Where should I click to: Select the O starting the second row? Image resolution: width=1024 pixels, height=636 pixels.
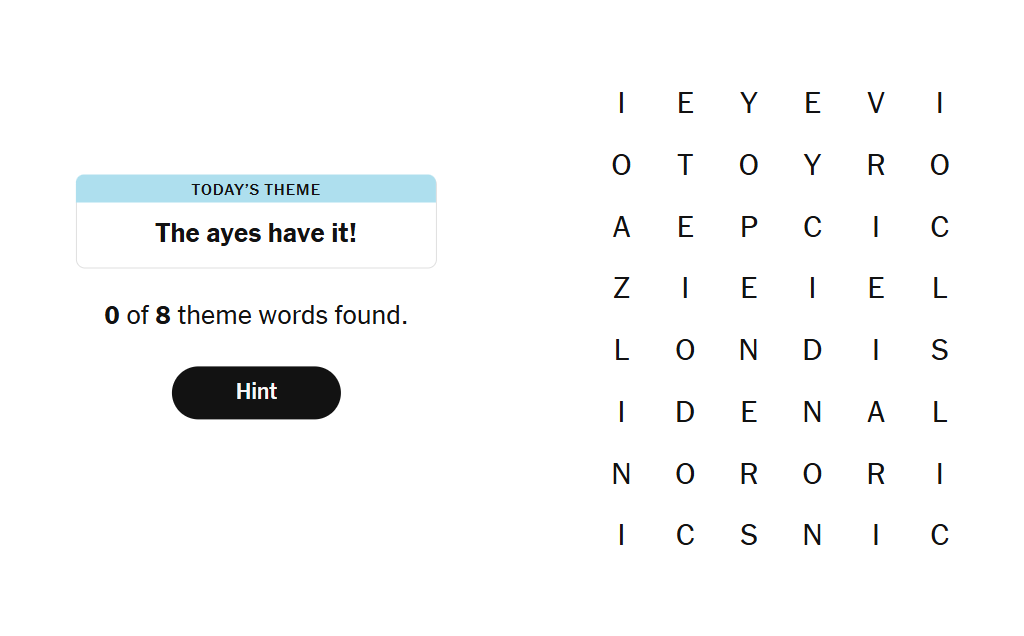(622, 165)
